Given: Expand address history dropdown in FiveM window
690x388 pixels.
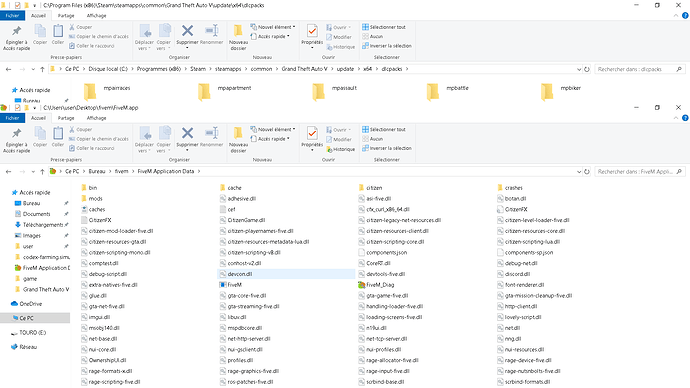Looking at the screenshot, I should 579,172.
